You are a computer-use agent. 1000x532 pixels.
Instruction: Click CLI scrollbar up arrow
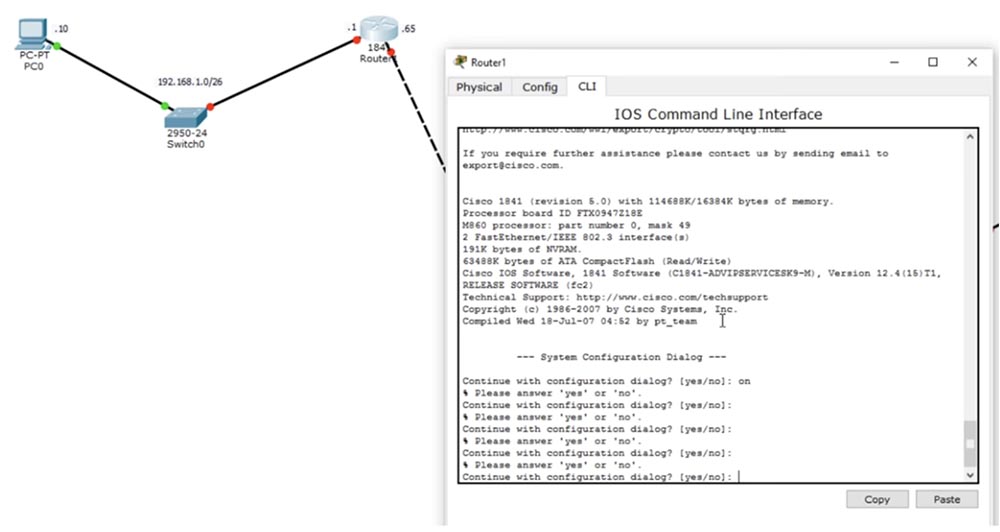coord(970,137)
